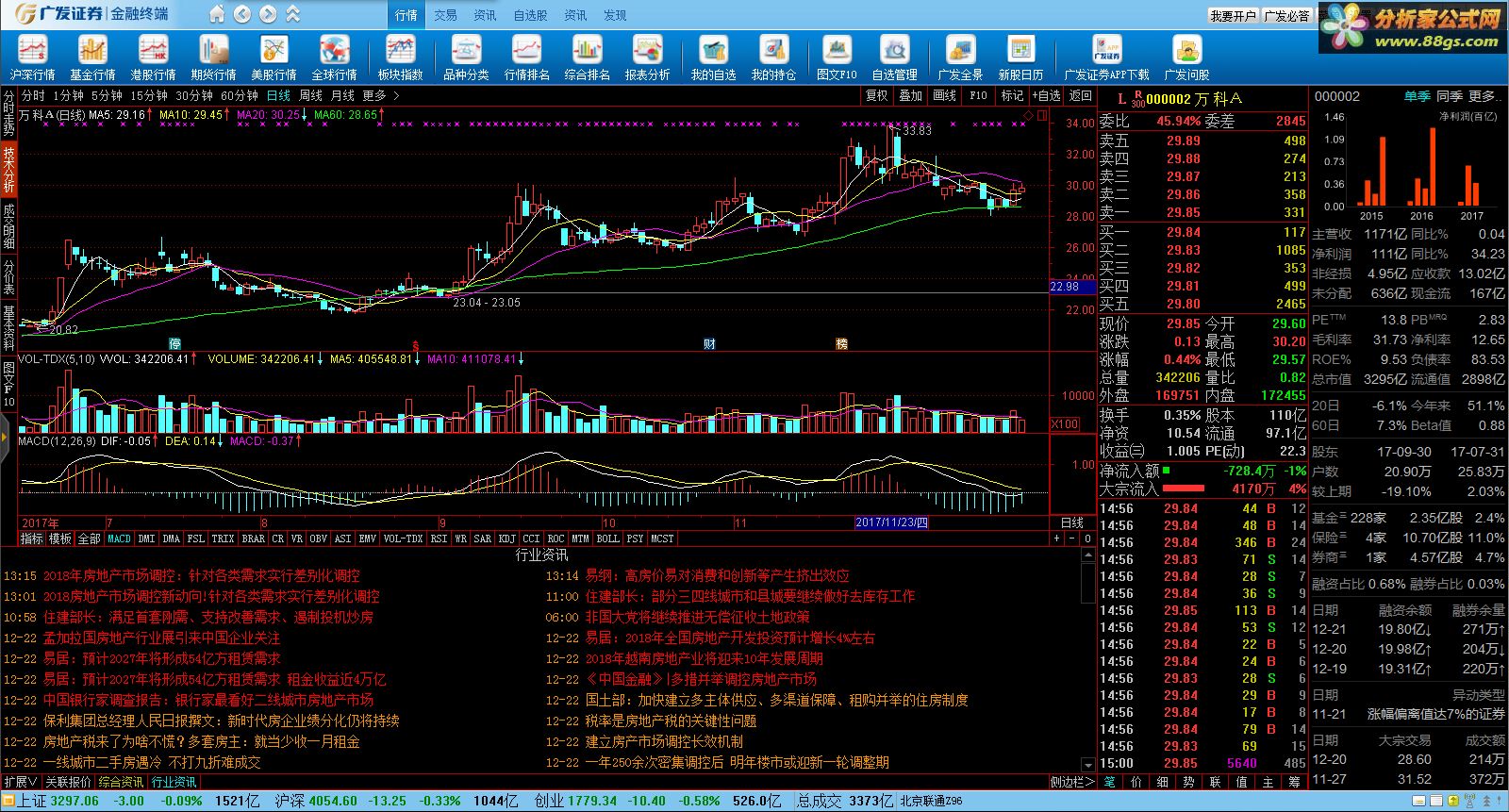Select the 行情 top menu tab
This screenshot has height=812, width=1509.
point(406,15)
